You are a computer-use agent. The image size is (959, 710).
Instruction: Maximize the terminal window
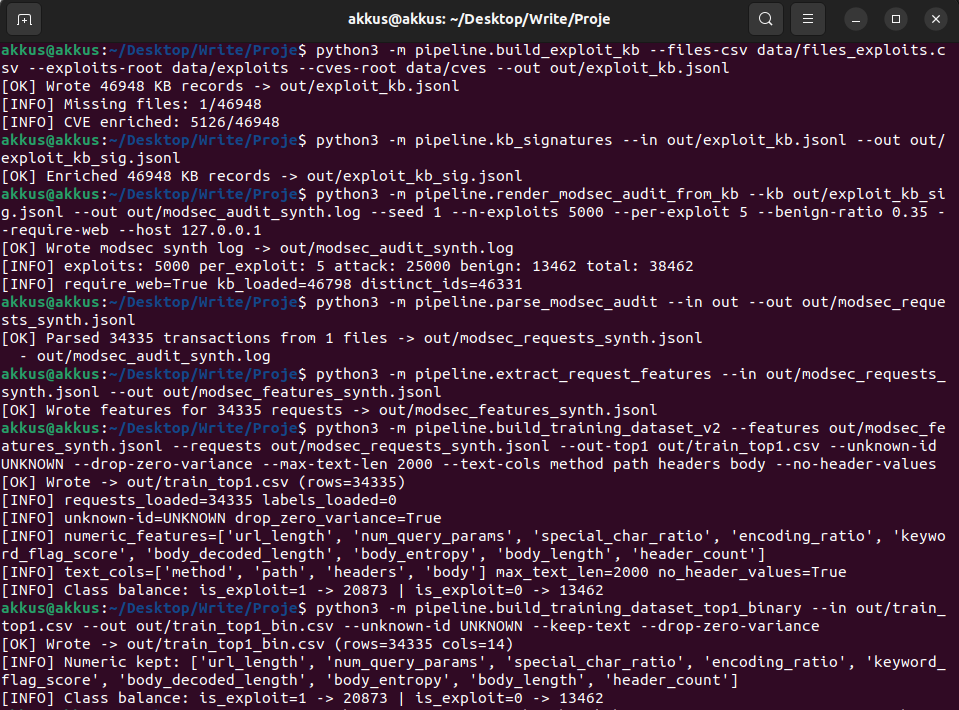pyautogui.click(x=896, y=19)
